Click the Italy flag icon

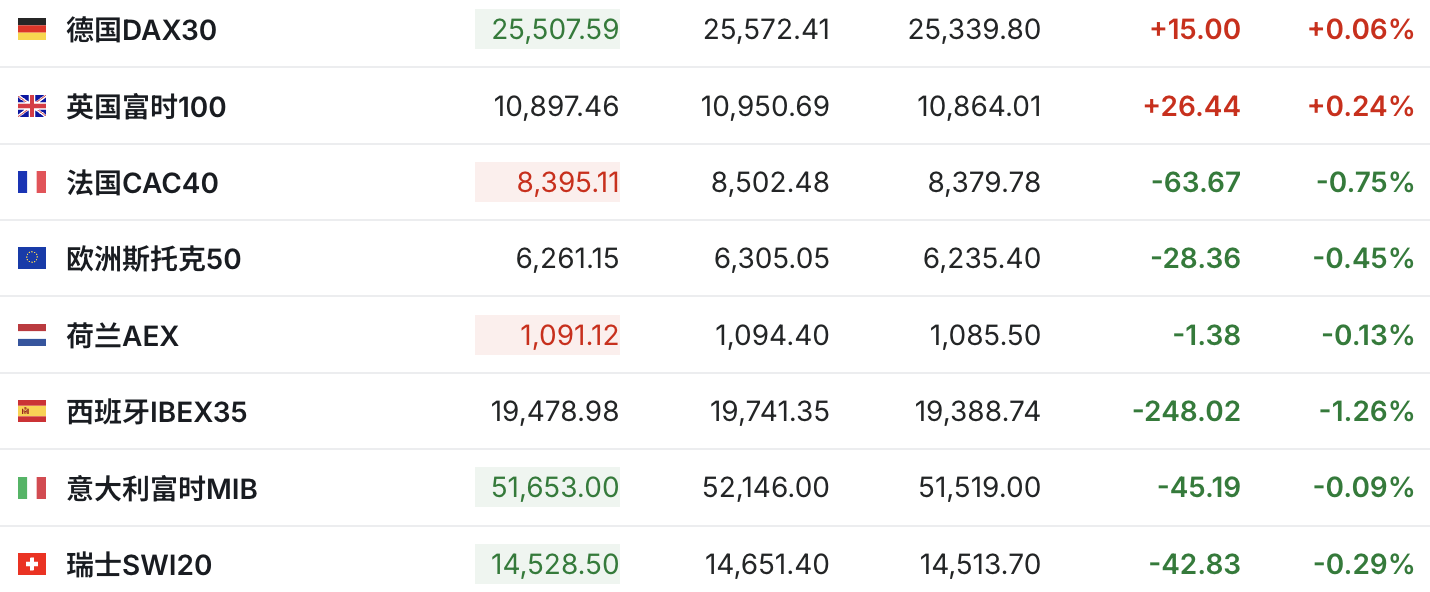point(32,488)
